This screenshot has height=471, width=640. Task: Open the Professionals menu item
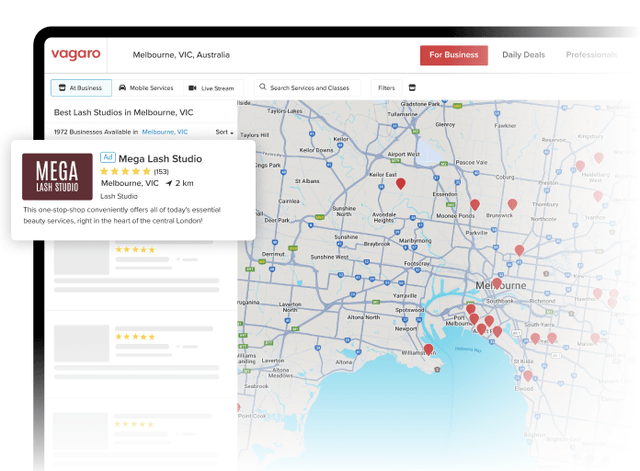click(591, 55)
